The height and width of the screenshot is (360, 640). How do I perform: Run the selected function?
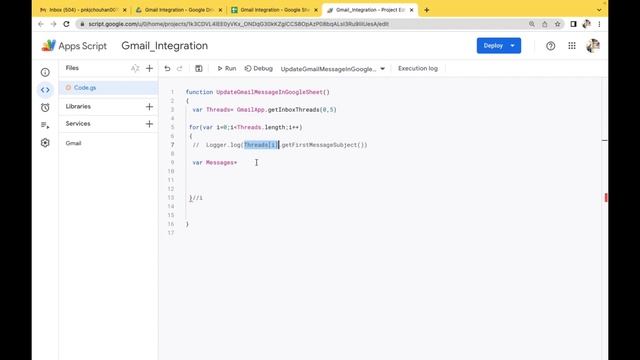pos(227,69)
